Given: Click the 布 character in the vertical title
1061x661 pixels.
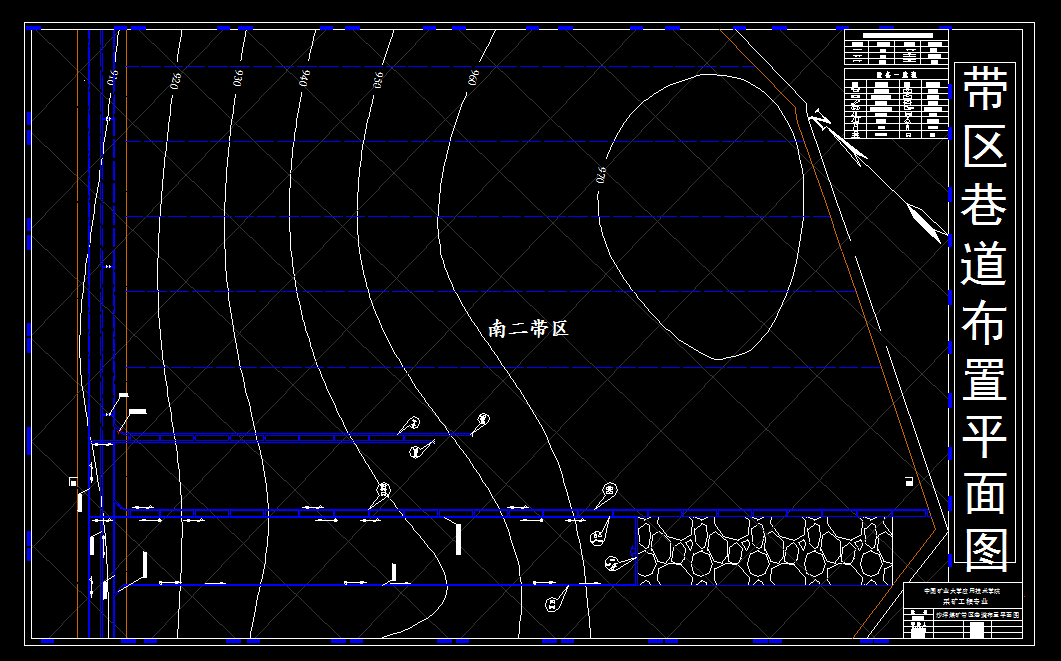Looking at the screenshot, I should [985, 321].
